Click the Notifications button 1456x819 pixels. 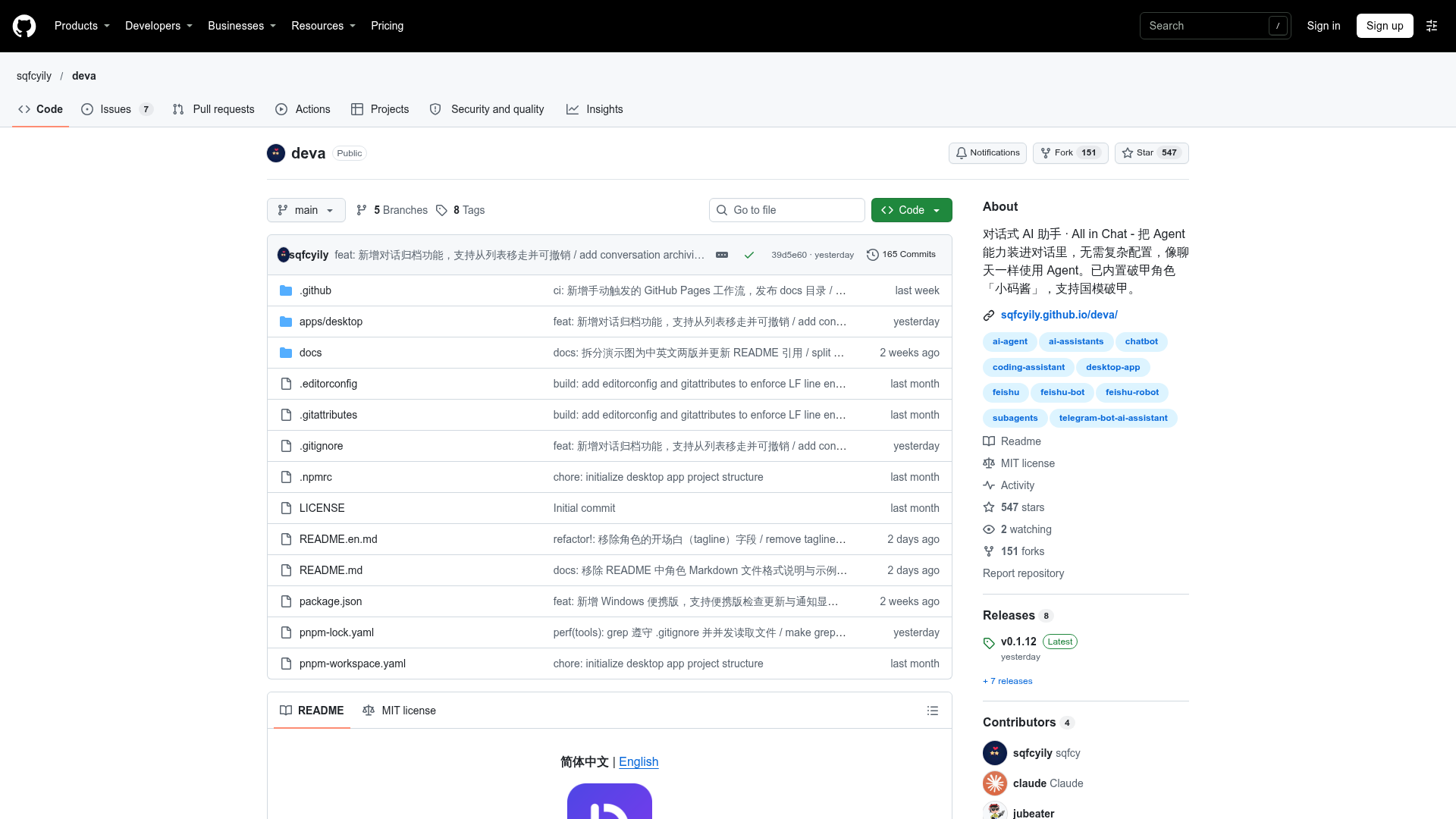click(987, 153)
